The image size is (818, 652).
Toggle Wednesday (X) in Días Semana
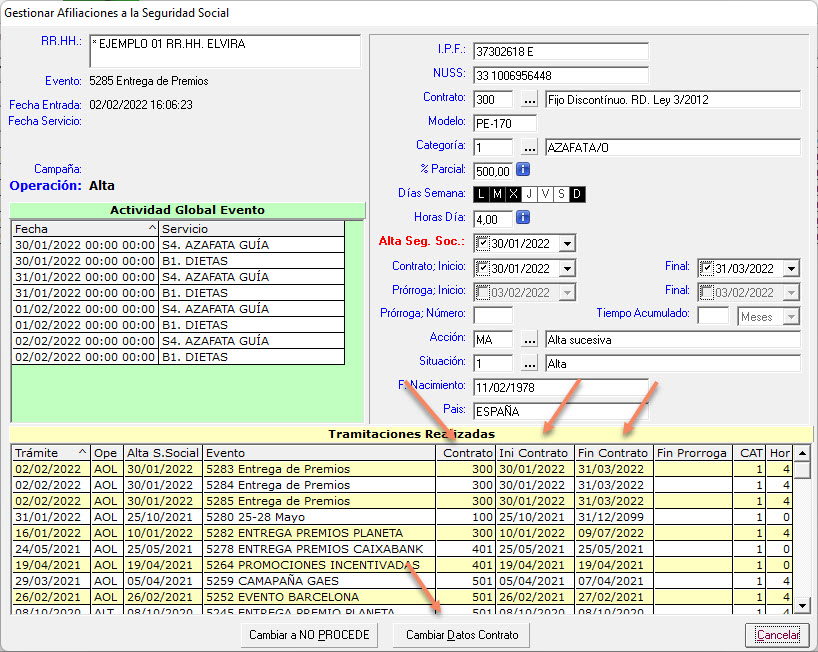pos(513,194)
